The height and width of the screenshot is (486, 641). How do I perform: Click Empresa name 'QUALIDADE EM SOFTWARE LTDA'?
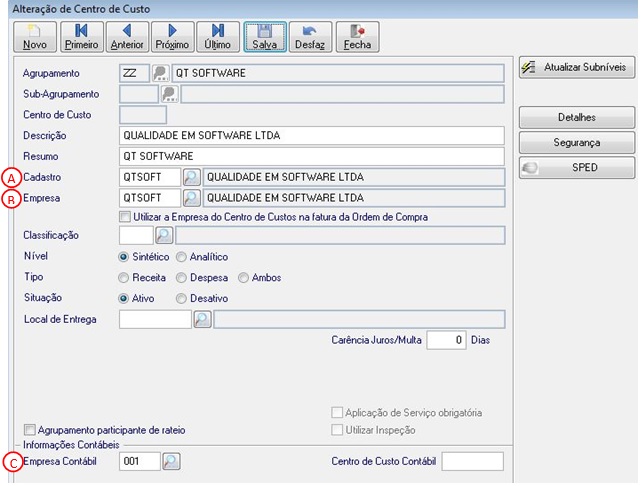pos(354,198)
